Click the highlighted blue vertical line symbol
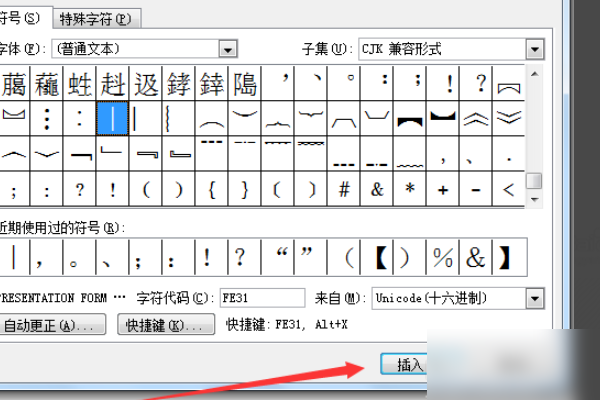This screenshot has width=600, height=400. (x=112, y=118)
